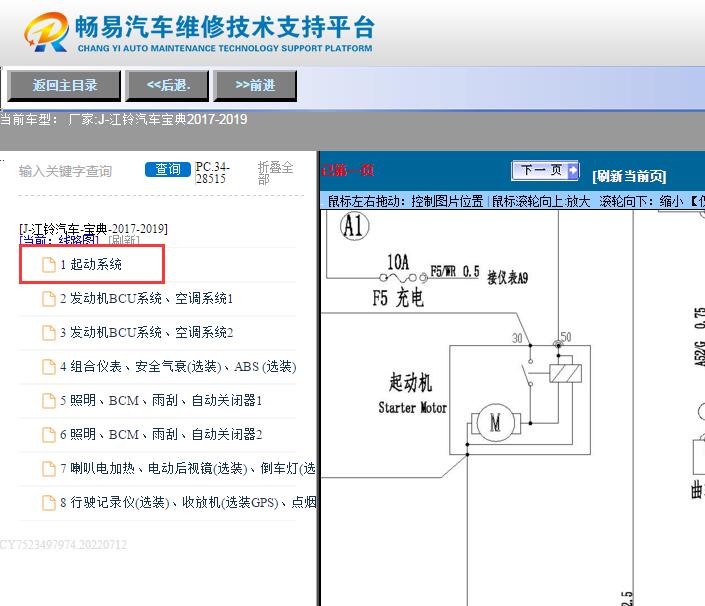The image size is (705, 606).
Task: Click the blue 查询 search button
Action: tap(168, 169)
